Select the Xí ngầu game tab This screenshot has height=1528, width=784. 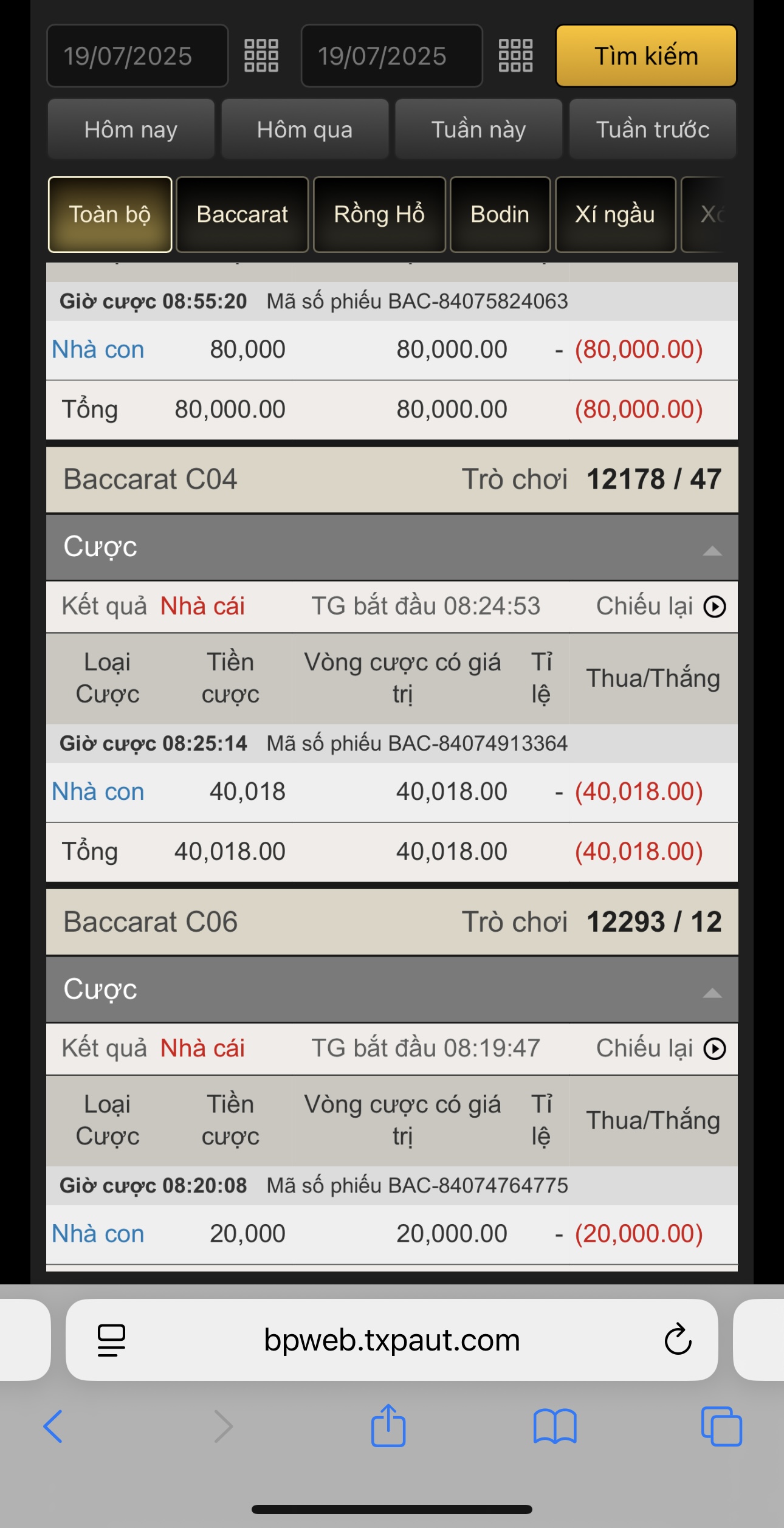pos(615,215)
